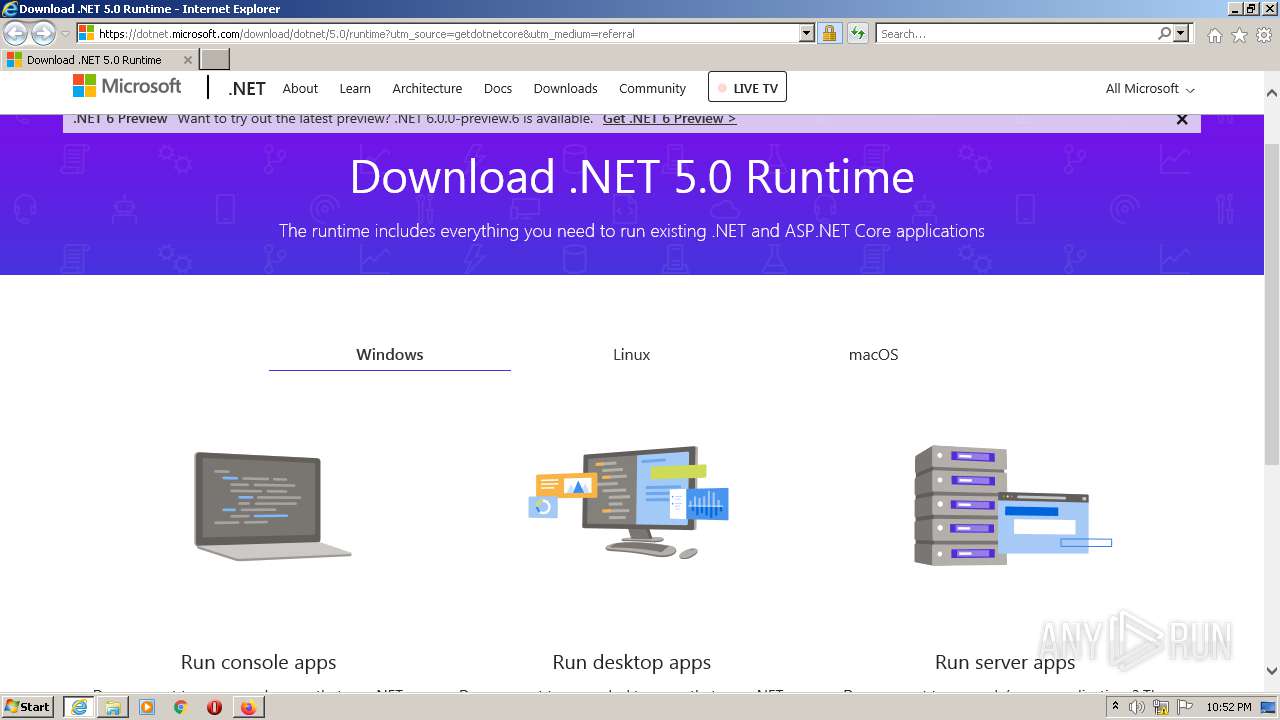Open the Learn menu item
This screenshot has width=1280, height=720.
click(x=355, y=88)
